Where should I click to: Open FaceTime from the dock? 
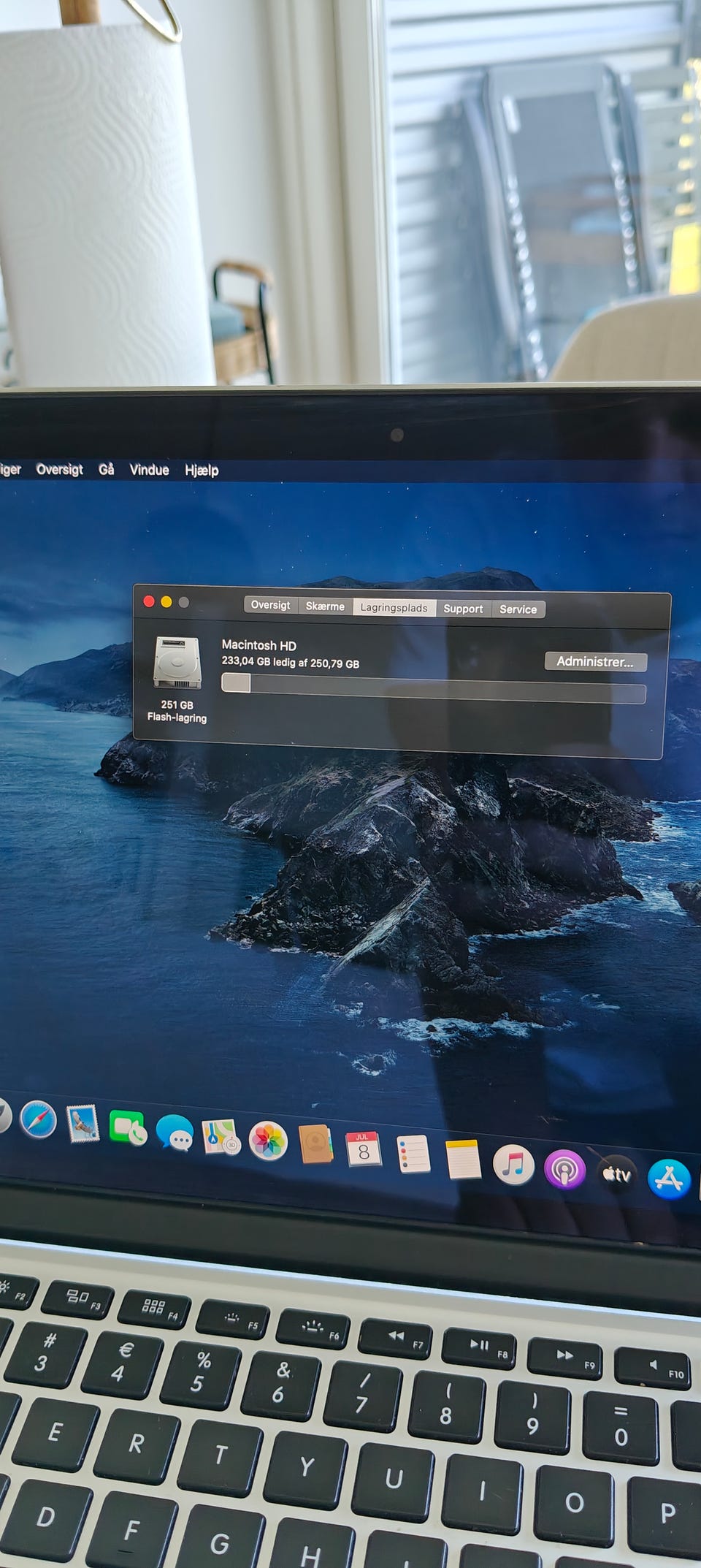point(128,1128)
